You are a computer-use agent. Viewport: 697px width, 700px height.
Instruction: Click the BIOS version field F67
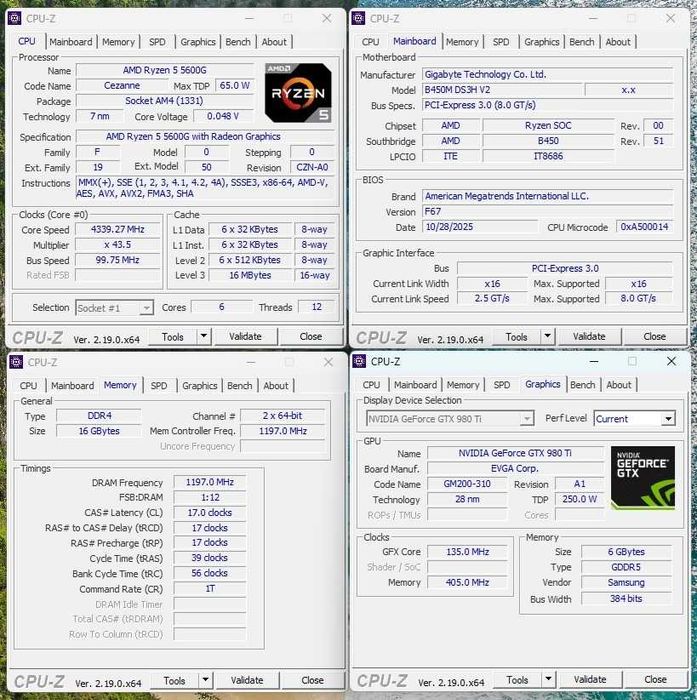547,212
